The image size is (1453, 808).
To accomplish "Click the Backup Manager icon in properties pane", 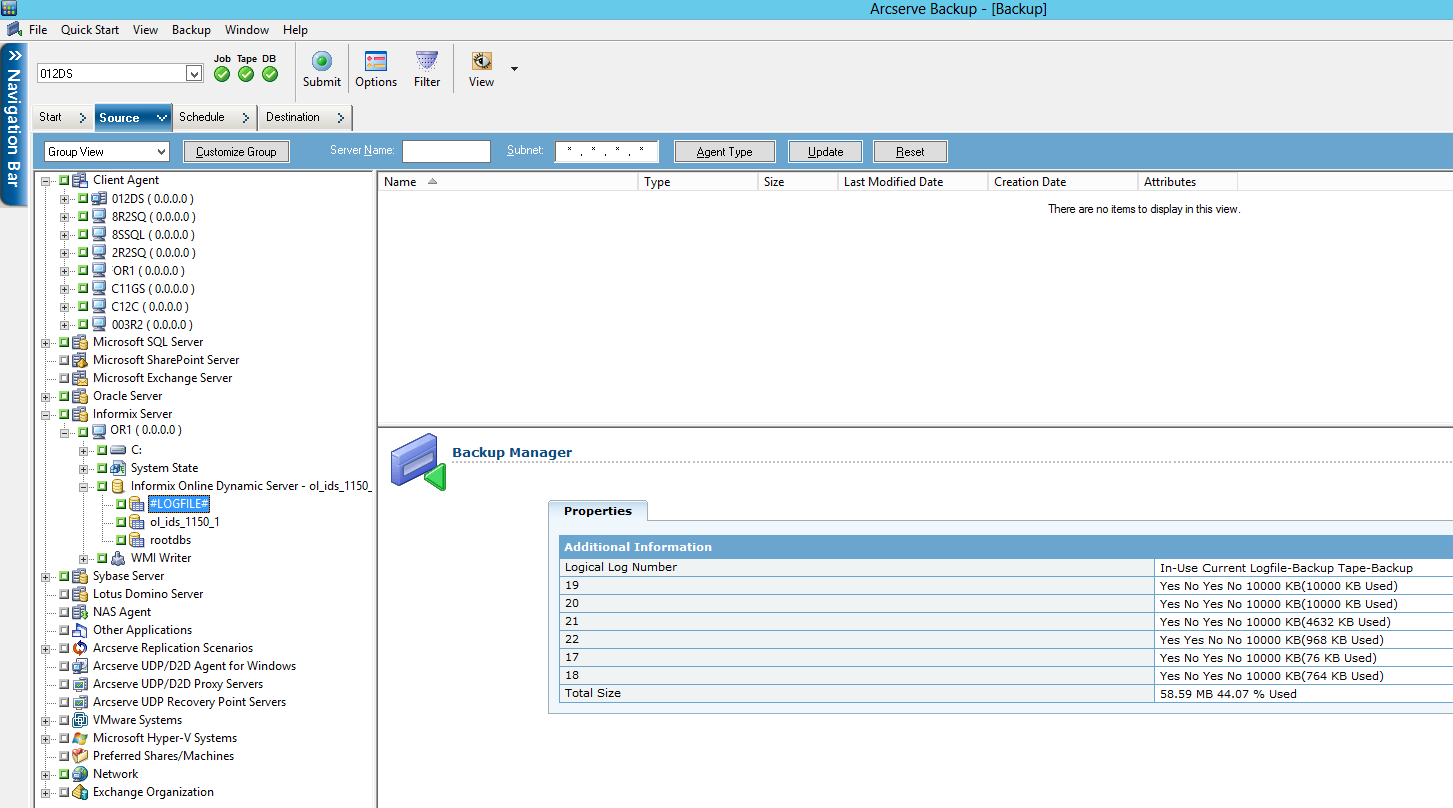I will click(x=417, y=461).
